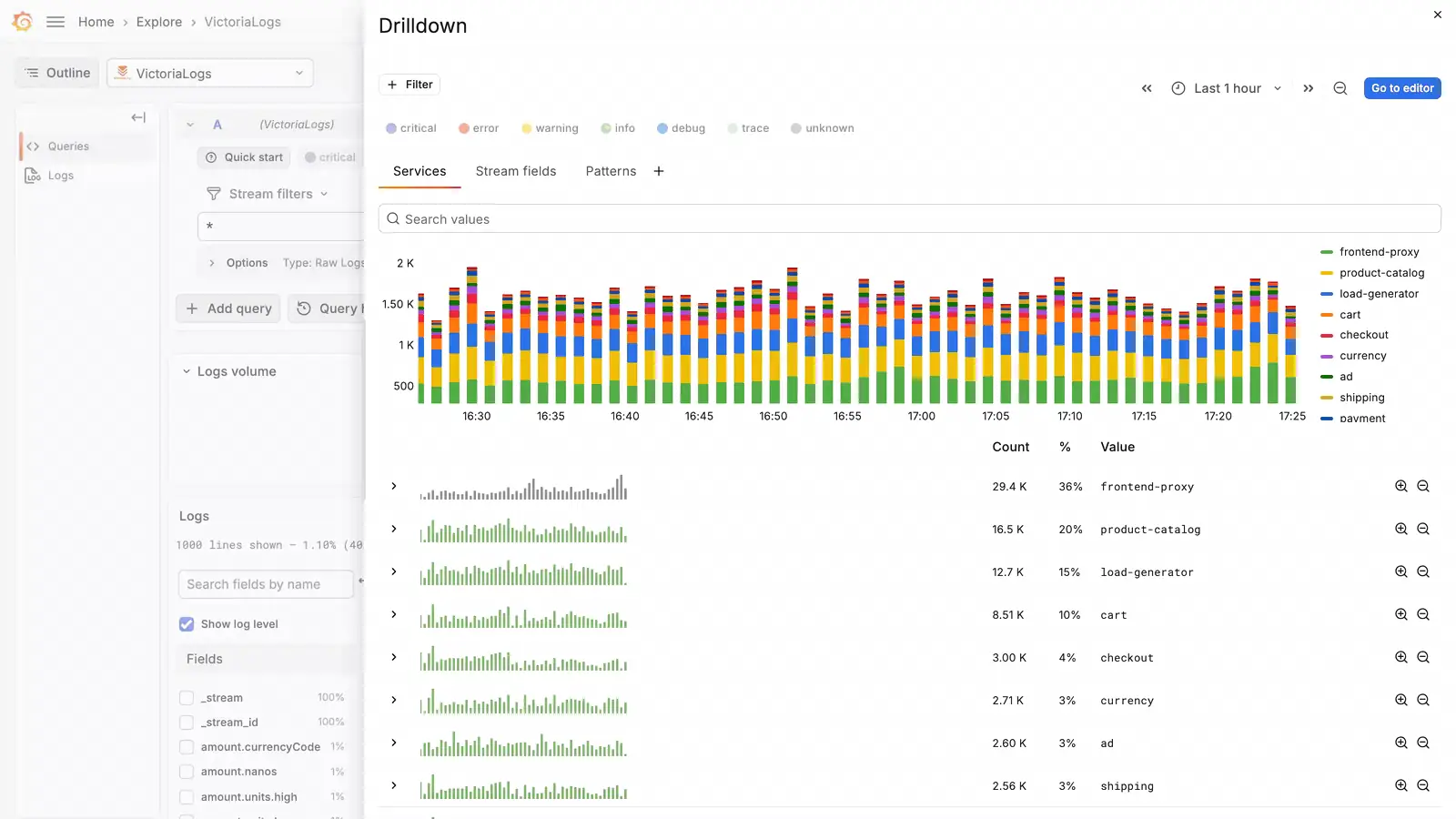
Task: Shift time range backward
Action: pyautogui.click(x=1147, y=88)
